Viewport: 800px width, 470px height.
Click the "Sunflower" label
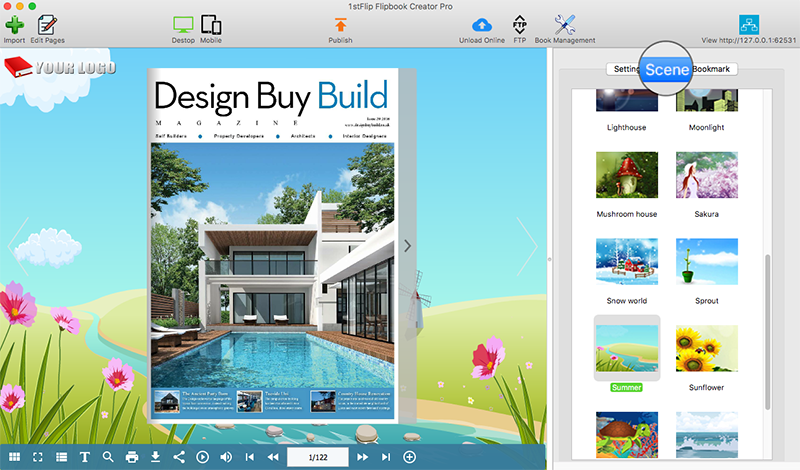pyautogui.click(x=707, y=388)
